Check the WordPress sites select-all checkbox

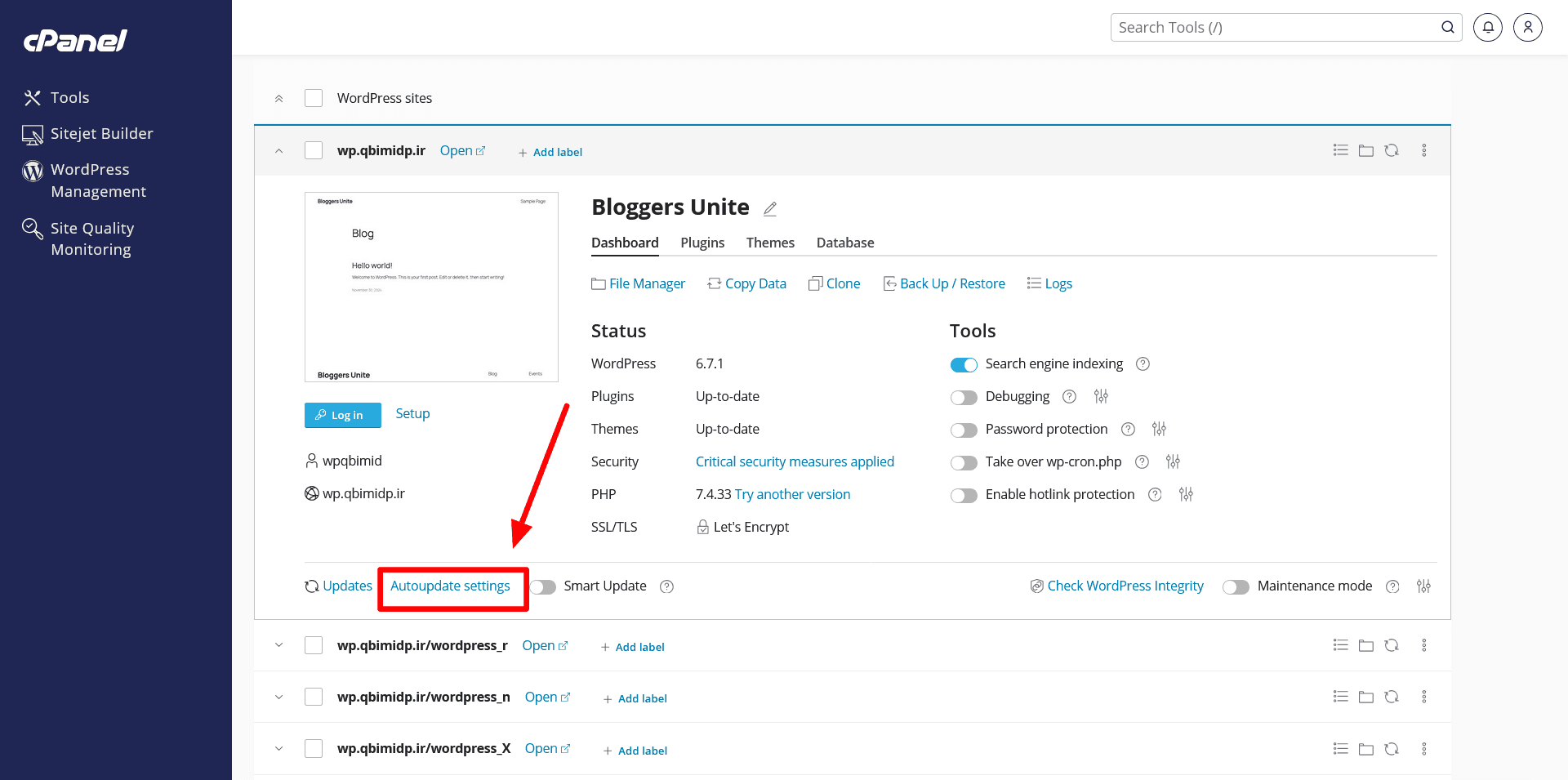tap(314, 98)
